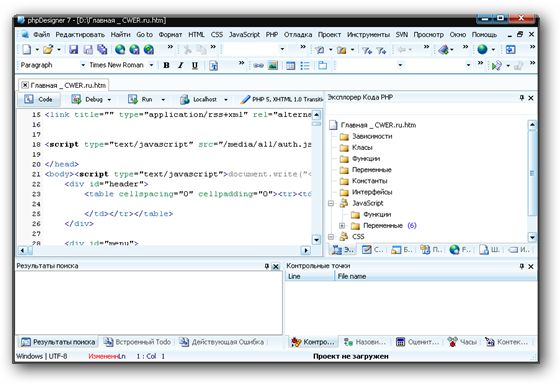Viewport: 560px width, 384px height.
Task: Click the code editor horizontal scrollbar right arrow
Action: 306,250
